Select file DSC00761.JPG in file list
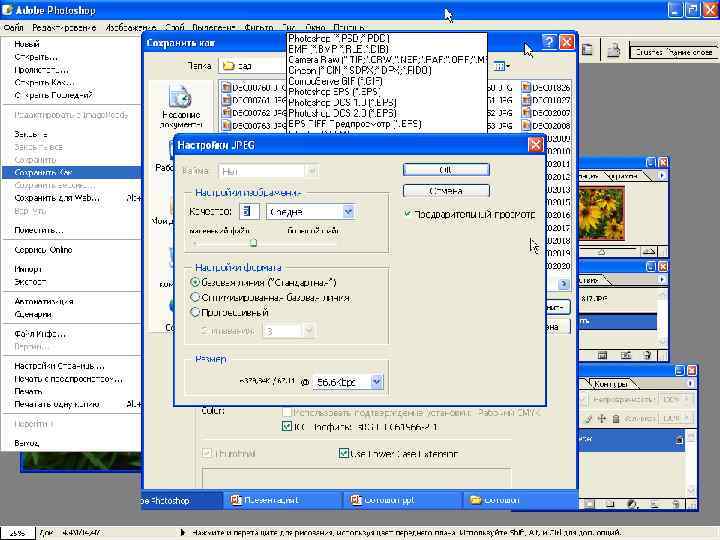This screenshot has height=540, width=720. tap(254, 100)
